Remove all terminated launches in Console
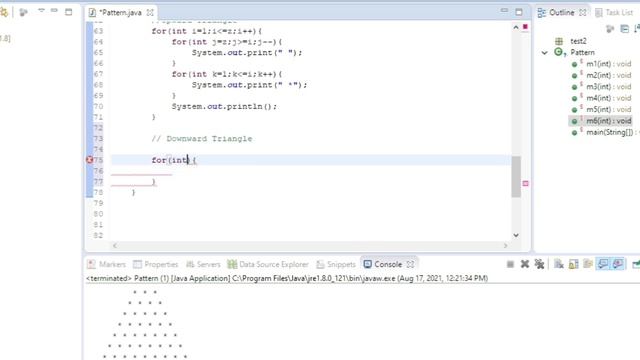 pyautogui.click(x=539, y=264)
